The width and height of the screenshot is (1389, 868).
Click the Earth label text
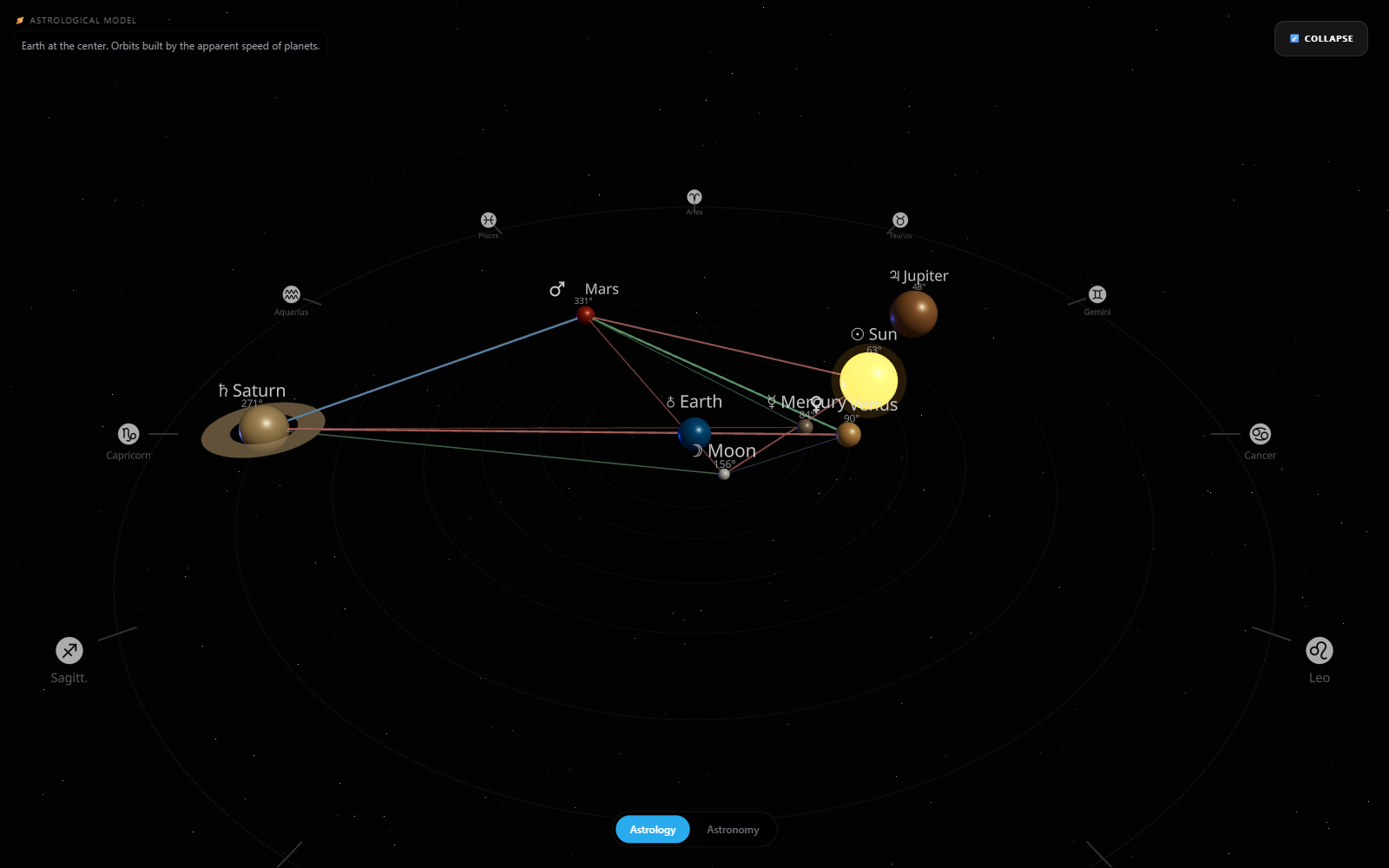coord(701,402)
